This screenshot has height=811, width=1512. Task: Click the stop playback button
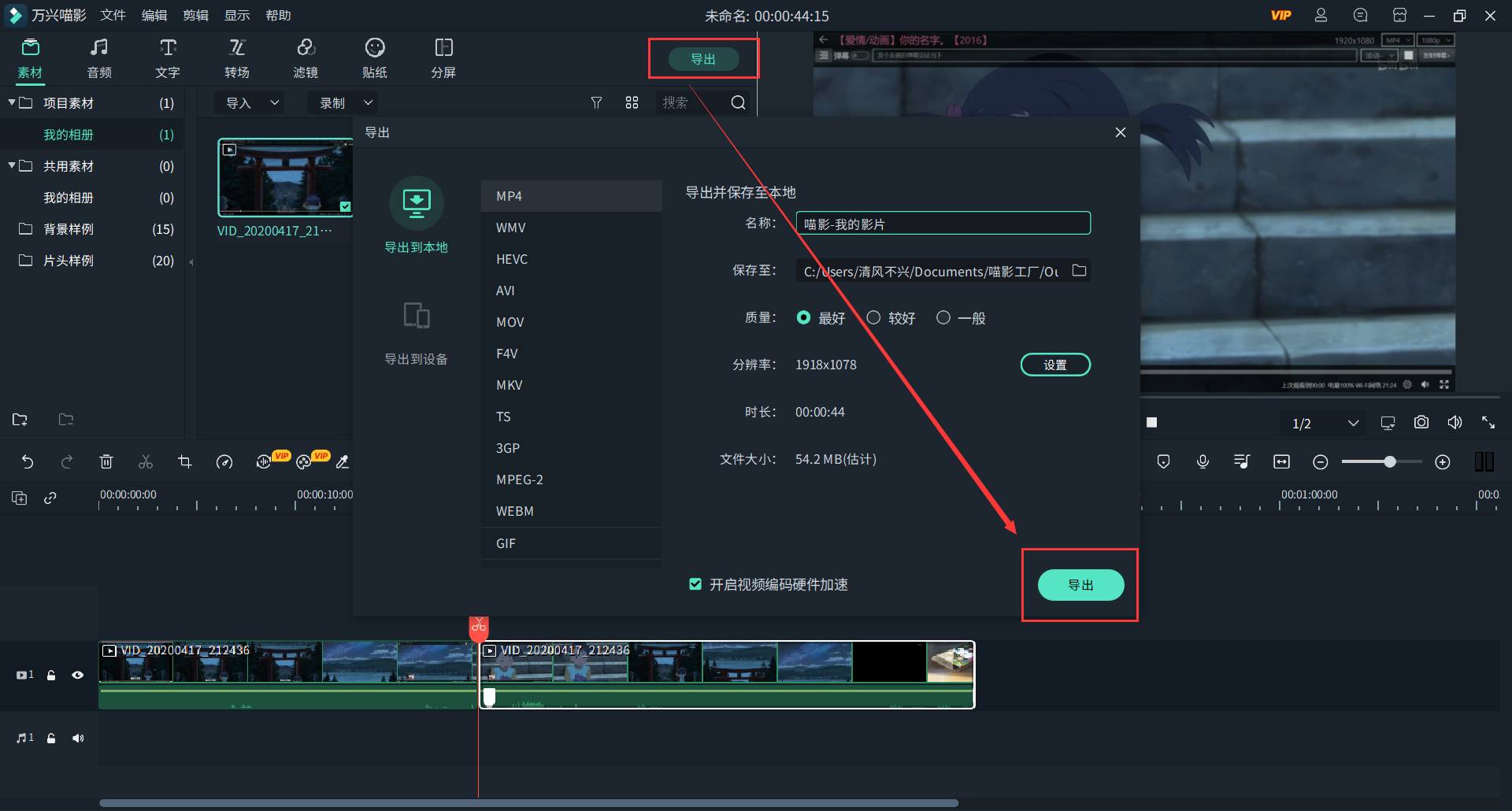(x=1151, y=423)
